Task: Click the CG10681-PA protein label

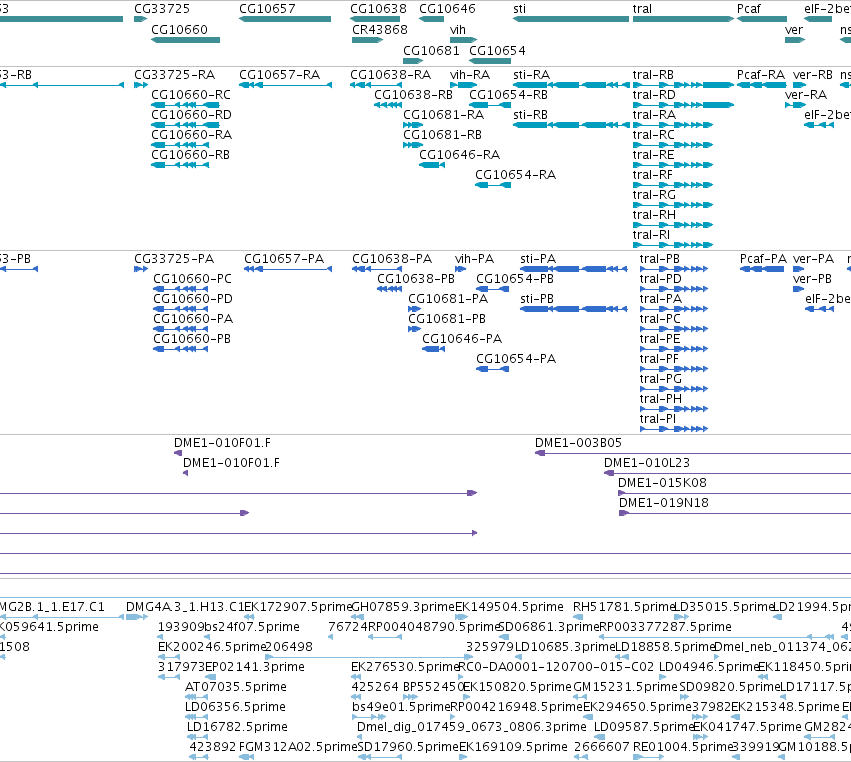Action: click(448, 299)
